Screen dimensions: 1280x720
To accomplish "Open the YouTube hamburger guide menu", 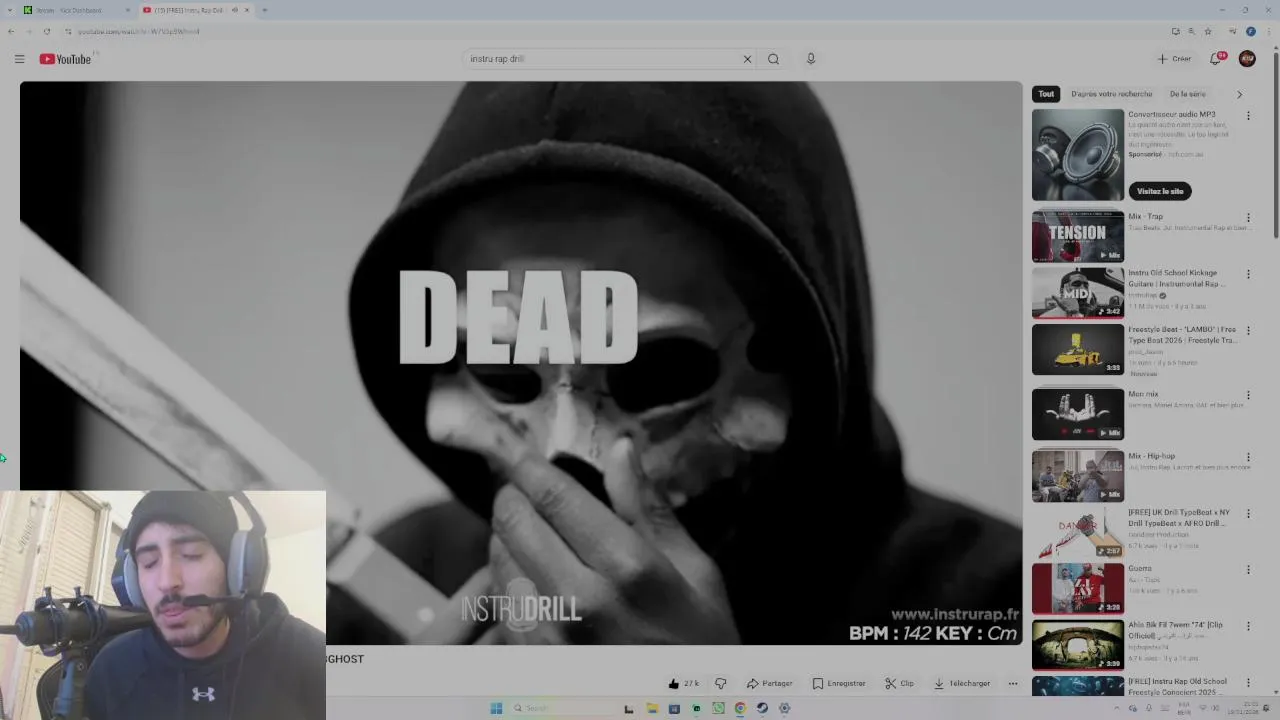I will coord(19,59).
